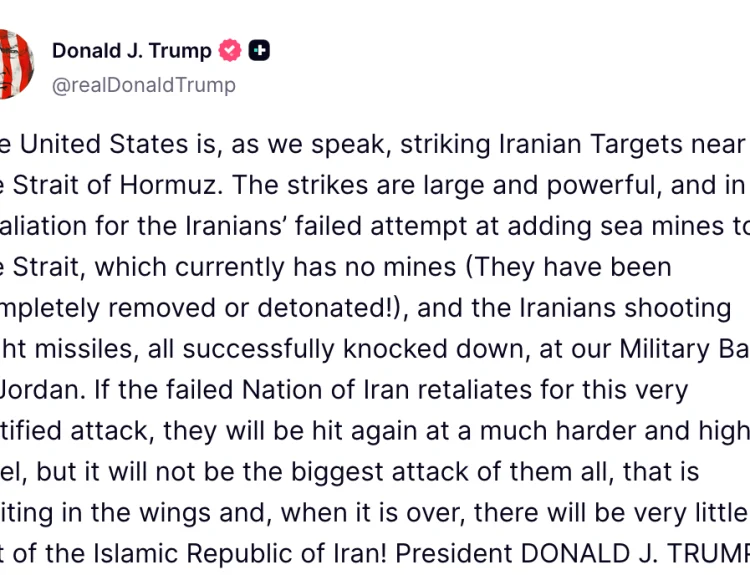Open the profile avatar picture
The height and width of the screenshot is (575, 750).
[x=17, y=64]
